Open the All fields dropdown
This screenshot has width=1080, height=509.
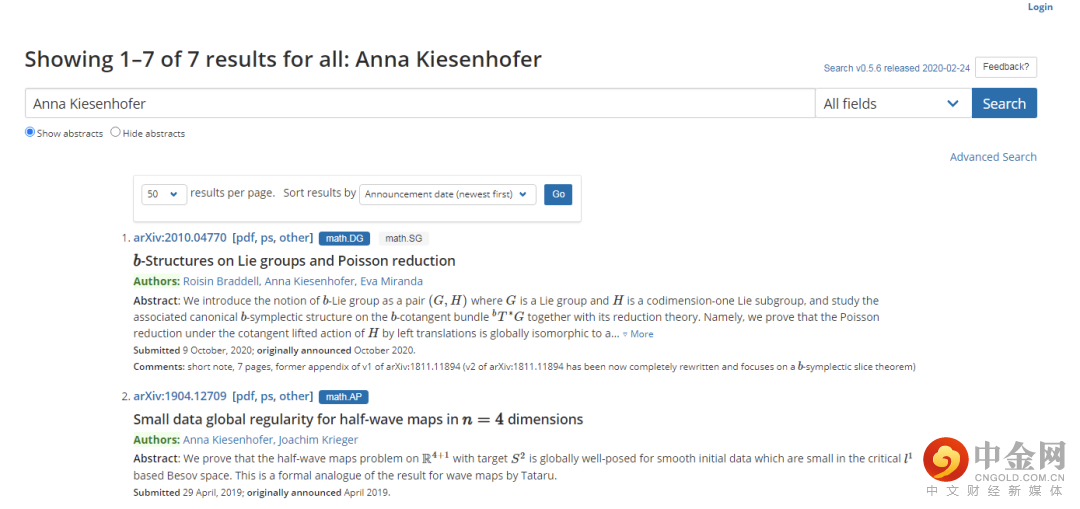892,104
